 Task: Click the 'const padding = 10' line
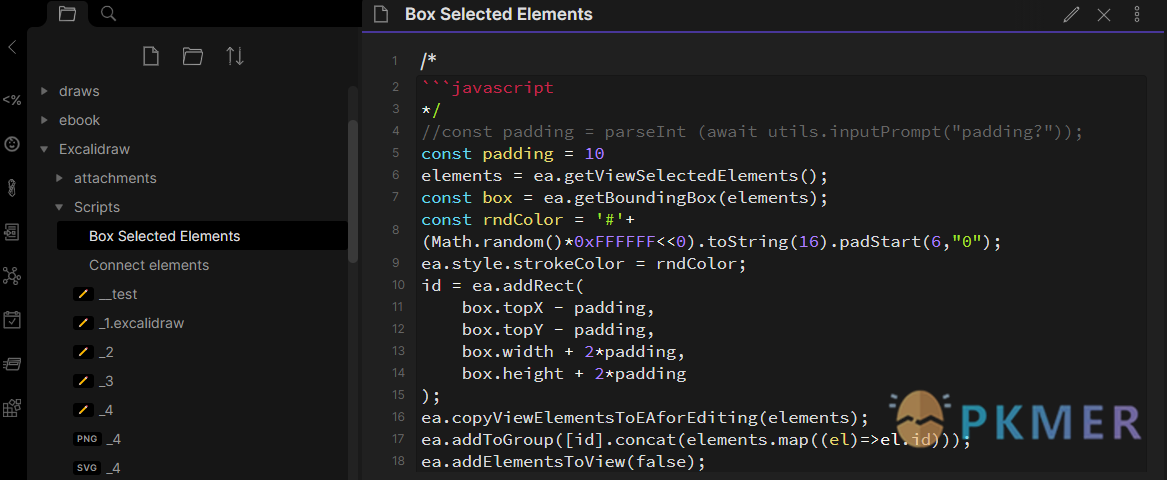click(x=512, y=154)
